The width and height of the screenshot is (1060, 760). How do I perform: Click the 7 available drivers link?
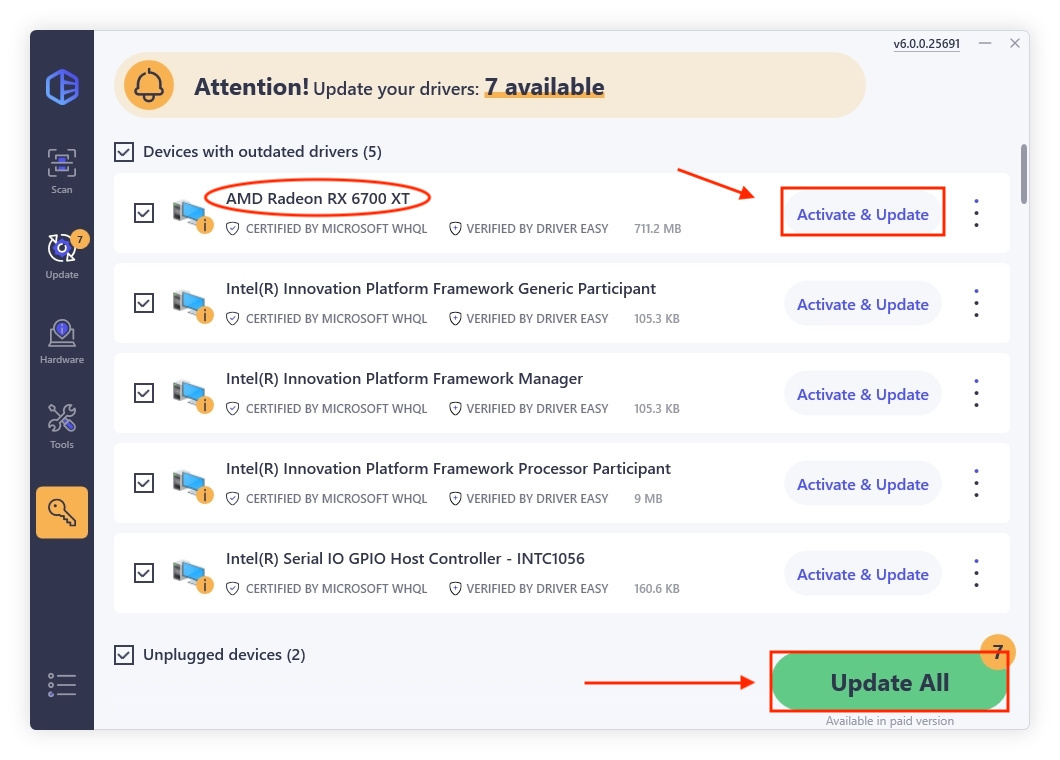[x=544, y=87]
